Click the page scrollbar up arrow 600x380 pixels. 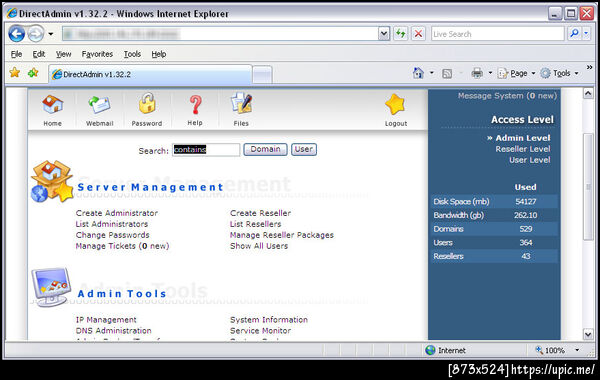click(588, 93)
